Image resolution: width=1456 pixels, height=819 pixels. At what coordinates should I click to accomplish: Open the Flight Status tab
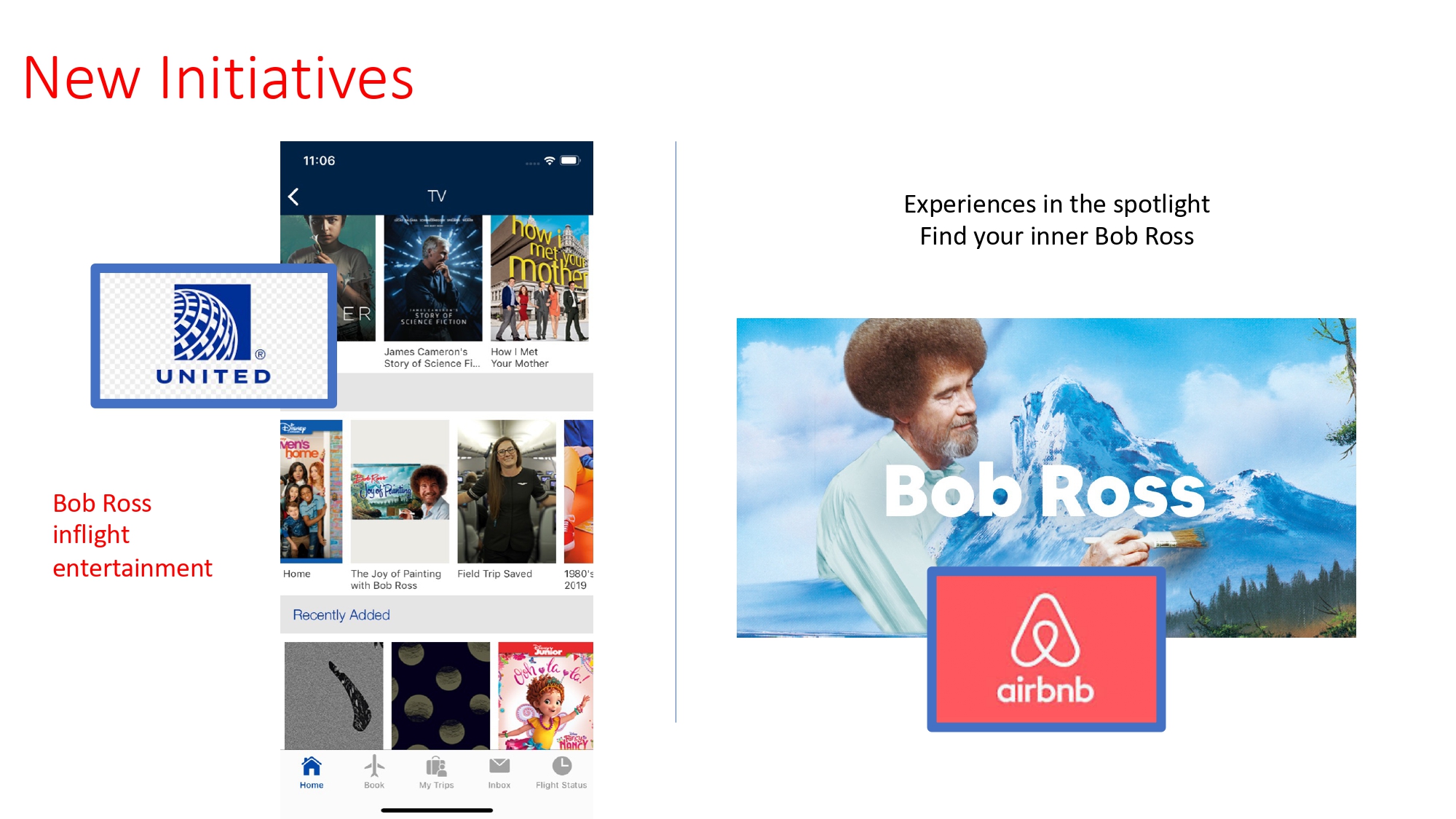coord(561,772)
